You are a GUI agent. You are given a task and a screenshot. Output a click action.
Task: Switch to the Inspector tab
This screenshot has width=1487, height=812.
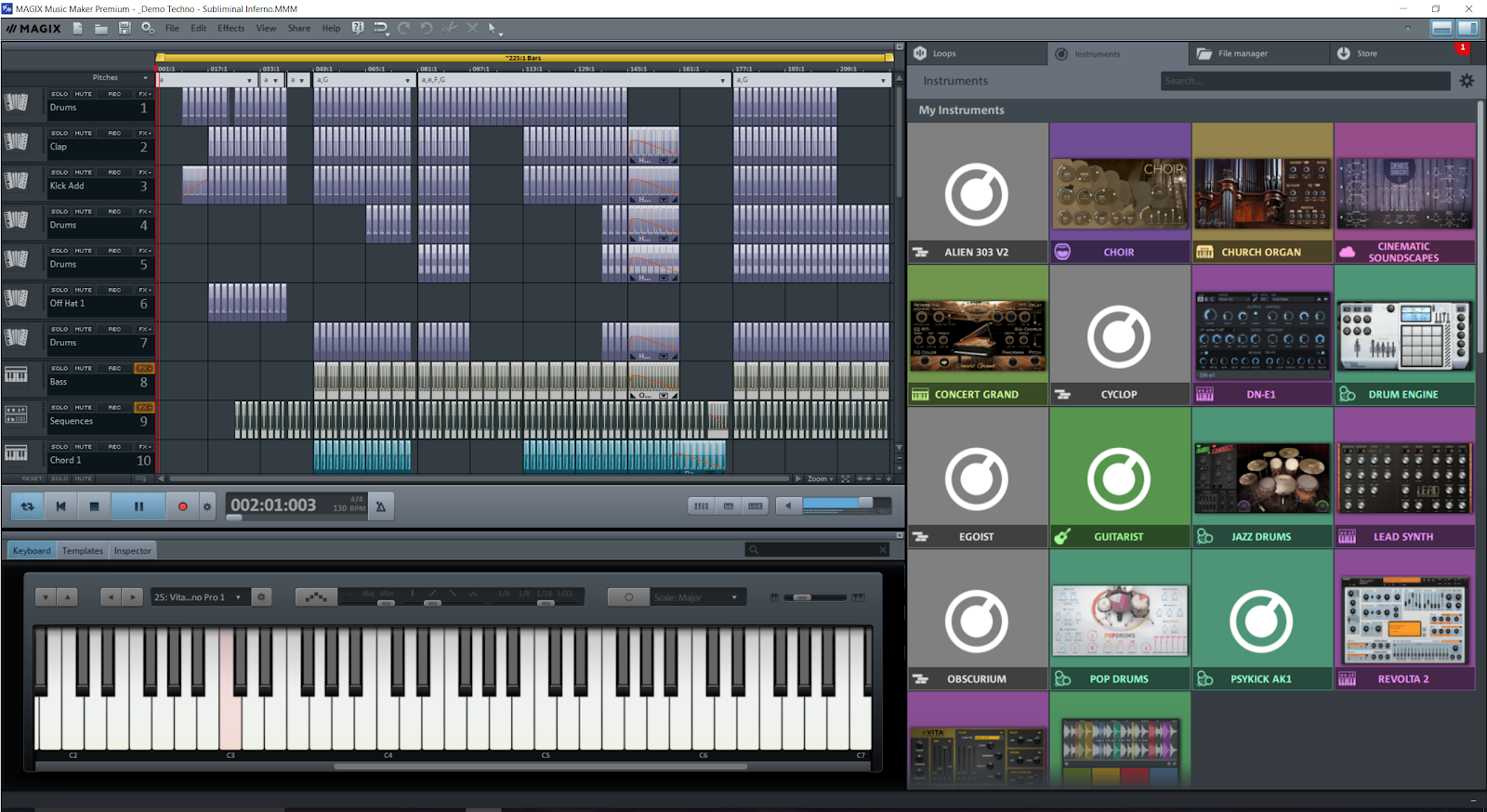(132, 551)
